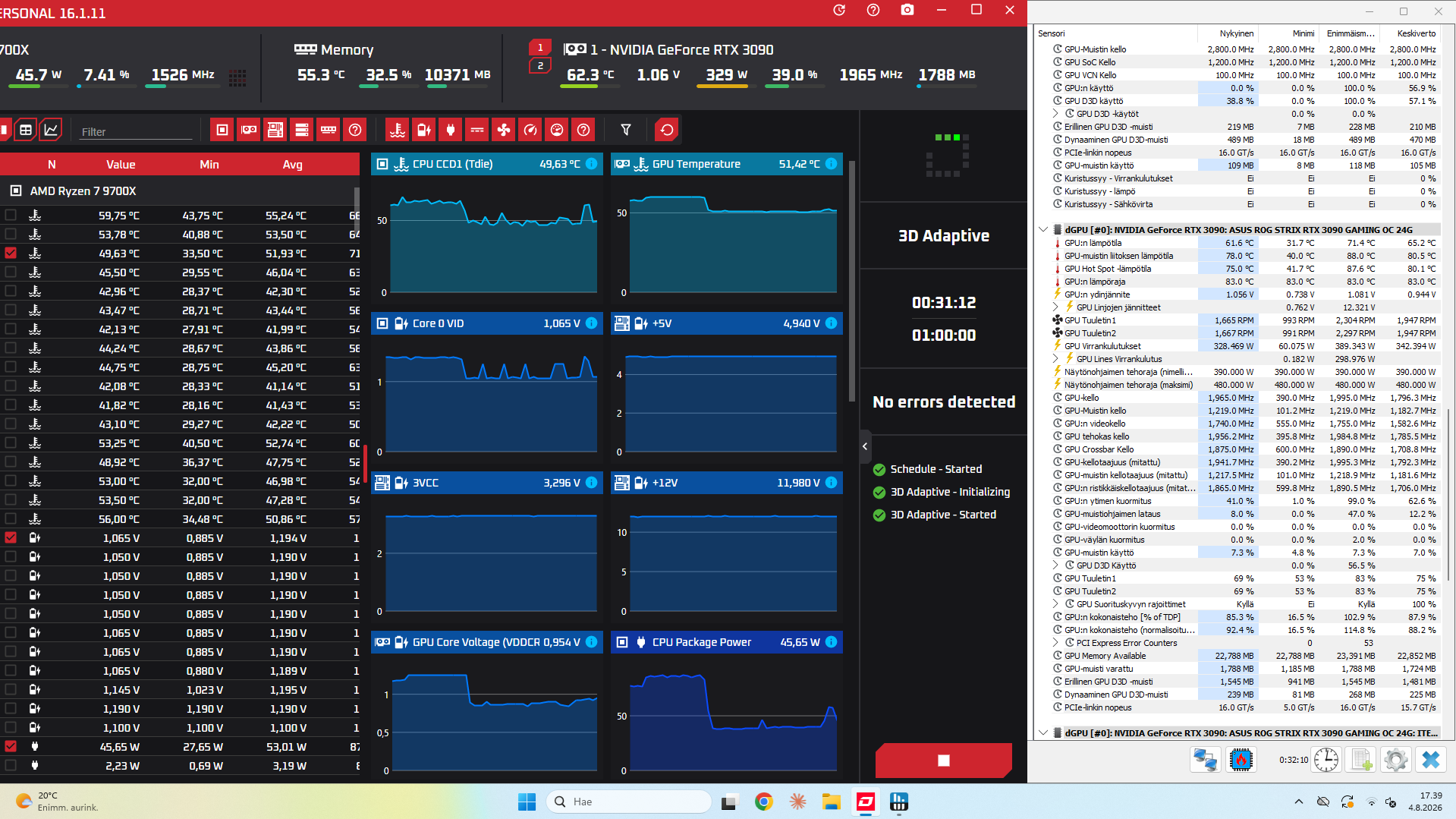Image resolution: width=1456 pixels, height=819 pixels.
Task: Expand the GPU D3D -käytöt subgroup
Action: pyautogui.click(x=1055, y=114)
